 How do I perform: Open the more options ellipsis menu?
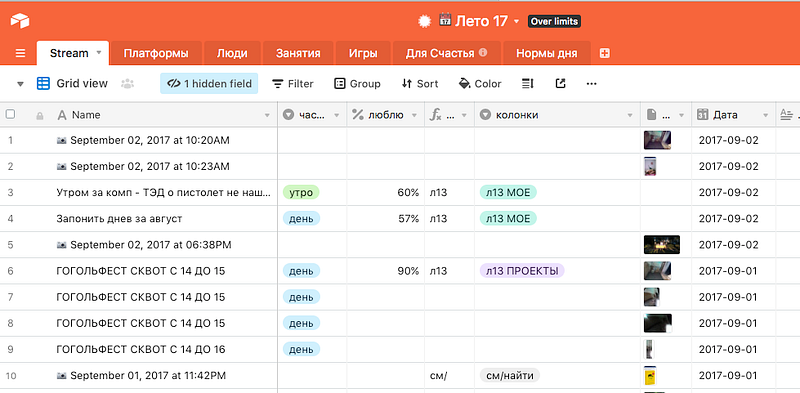591,84
